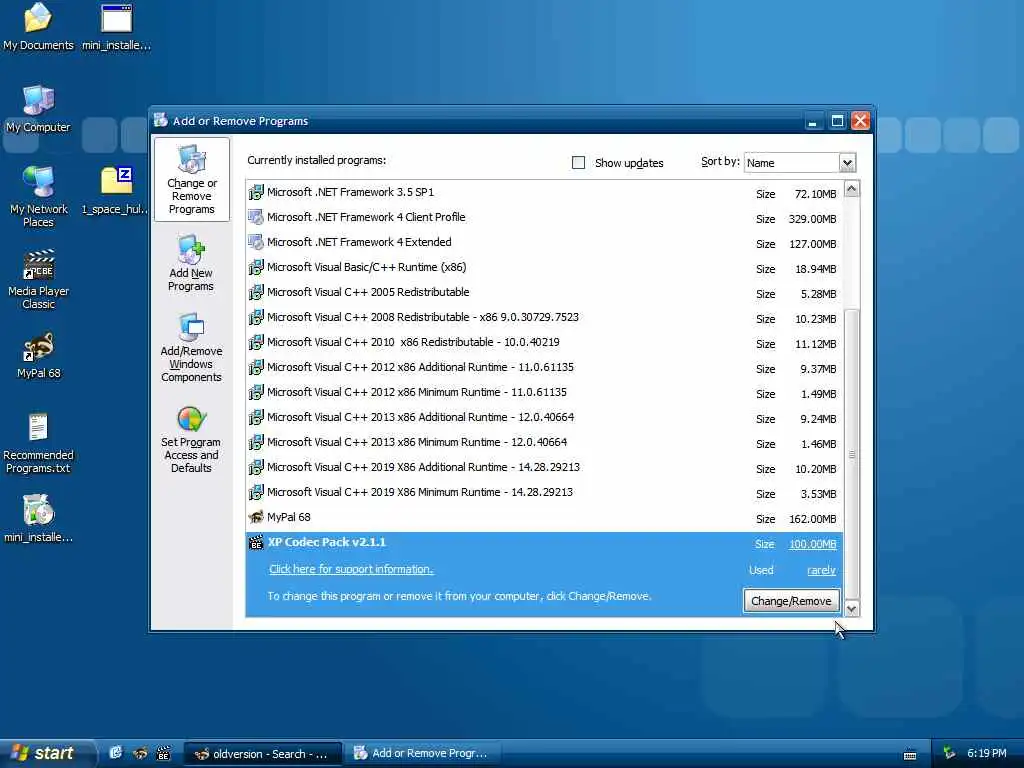Open mini_installe setup icon at bottom
This screenshot has height=768, width=1024.
point(39,519)
